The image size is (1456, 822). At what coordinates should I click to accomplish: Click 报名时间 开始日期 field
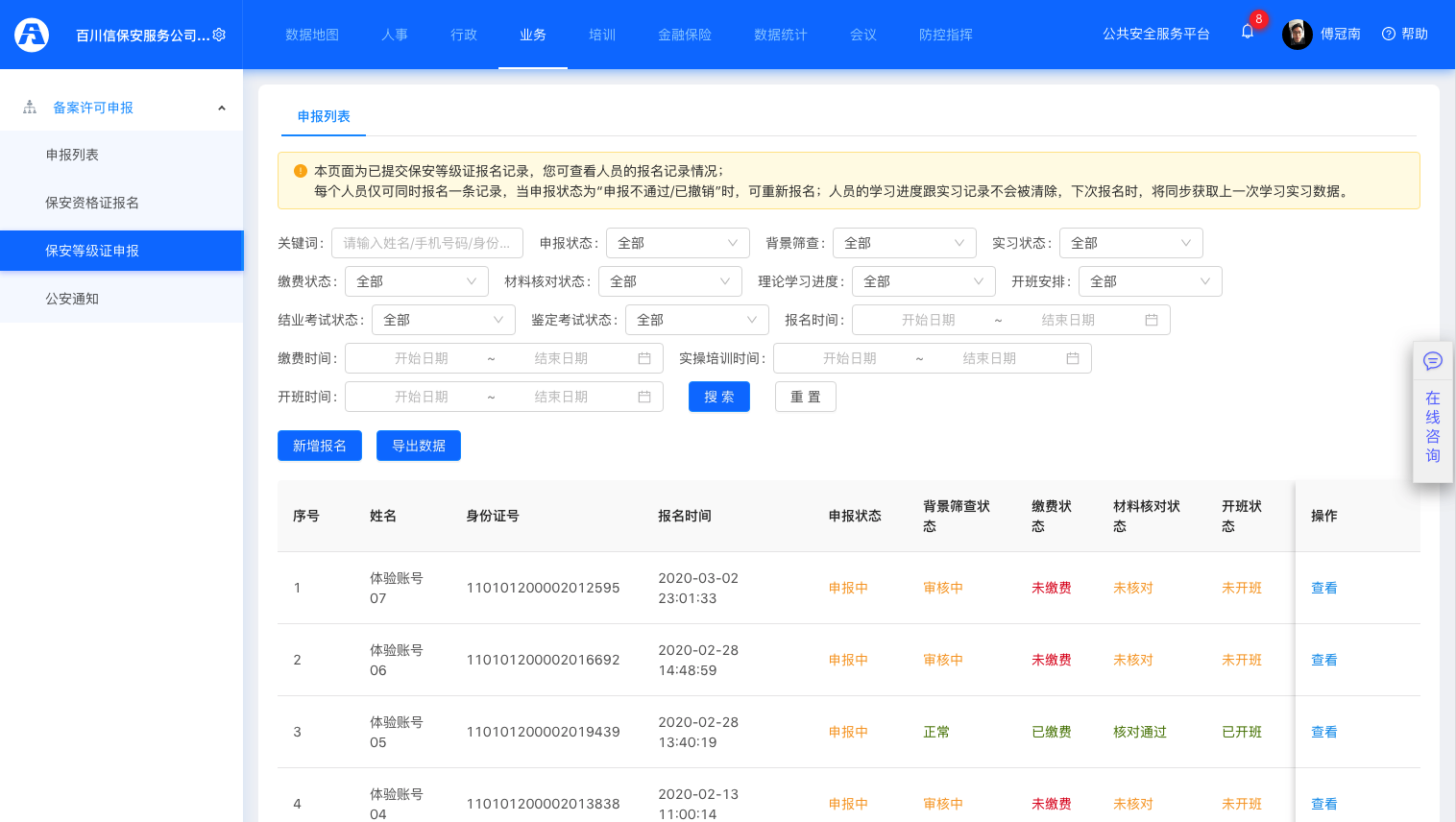click(x=928, y=320)
